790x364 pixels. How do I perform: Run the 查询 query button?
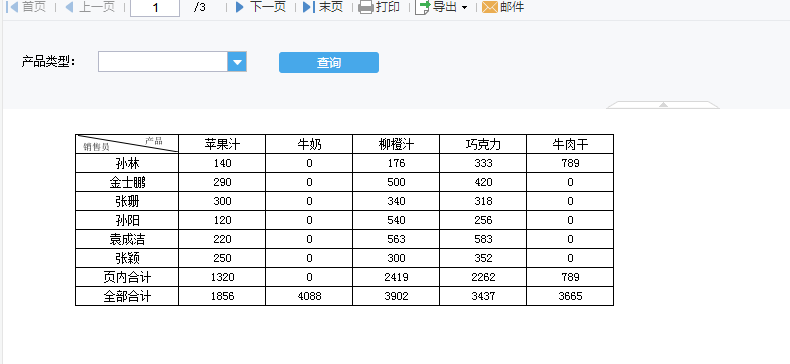point(328,63)
